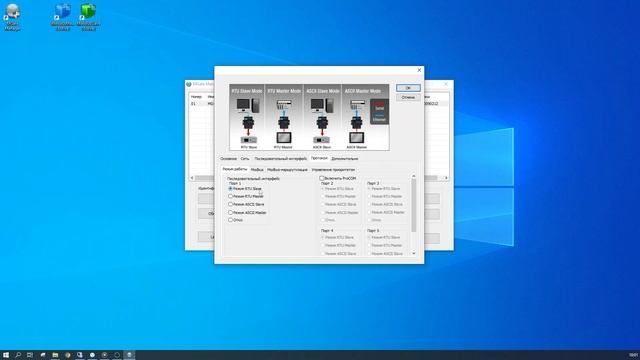Confirm settings with the OK button
This screenshot has height=360, width=640.
(408, 88)
